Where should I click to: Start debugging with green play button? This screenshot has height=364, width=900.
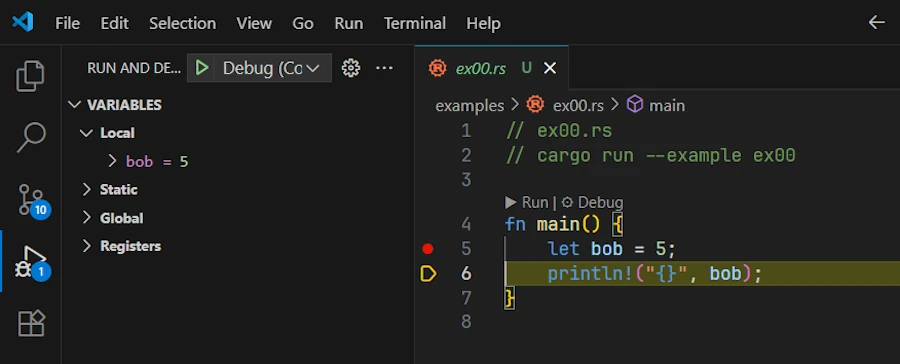pyautogui.click(x=201, y=68)
